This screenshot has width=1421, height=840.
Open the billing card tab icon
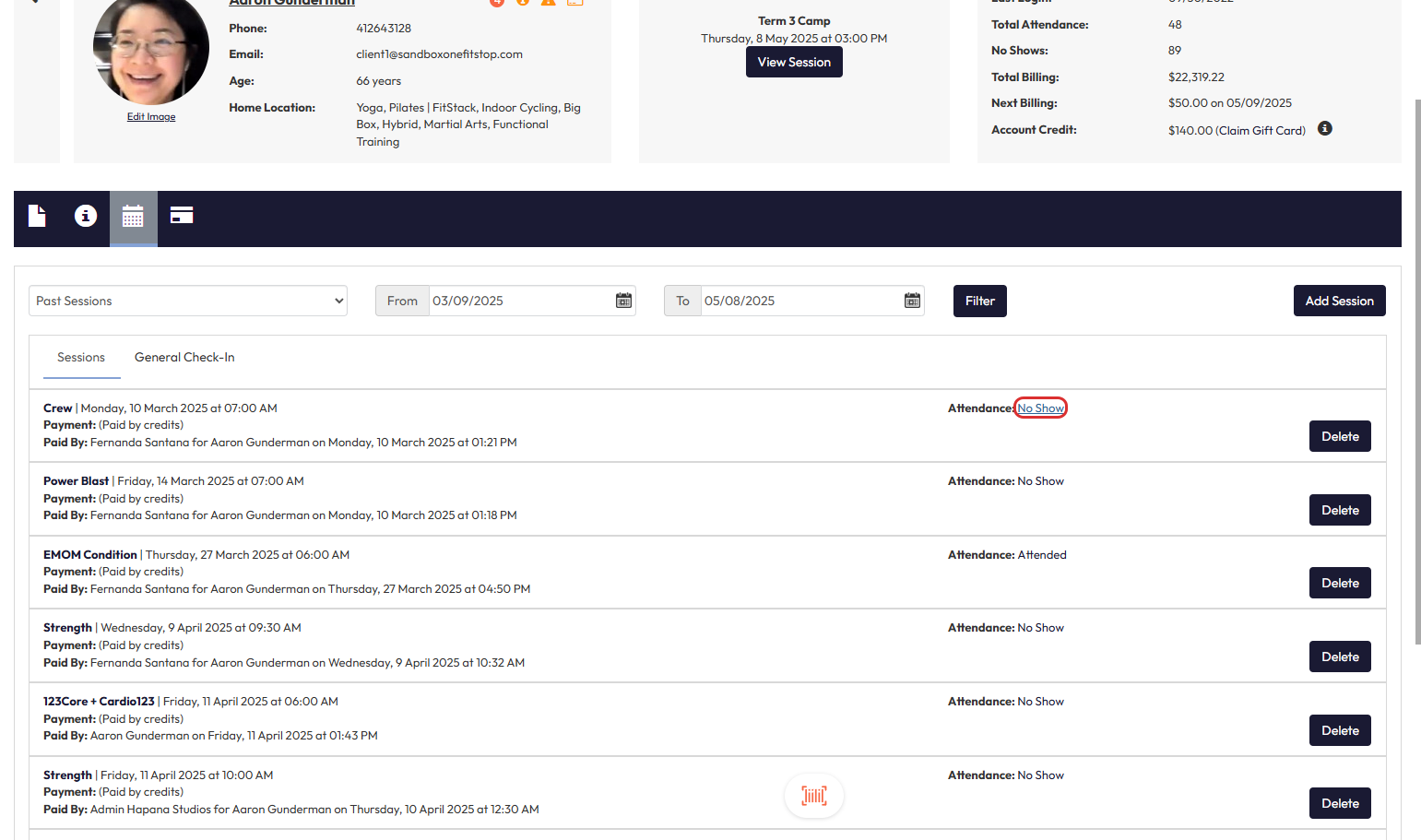182,216
